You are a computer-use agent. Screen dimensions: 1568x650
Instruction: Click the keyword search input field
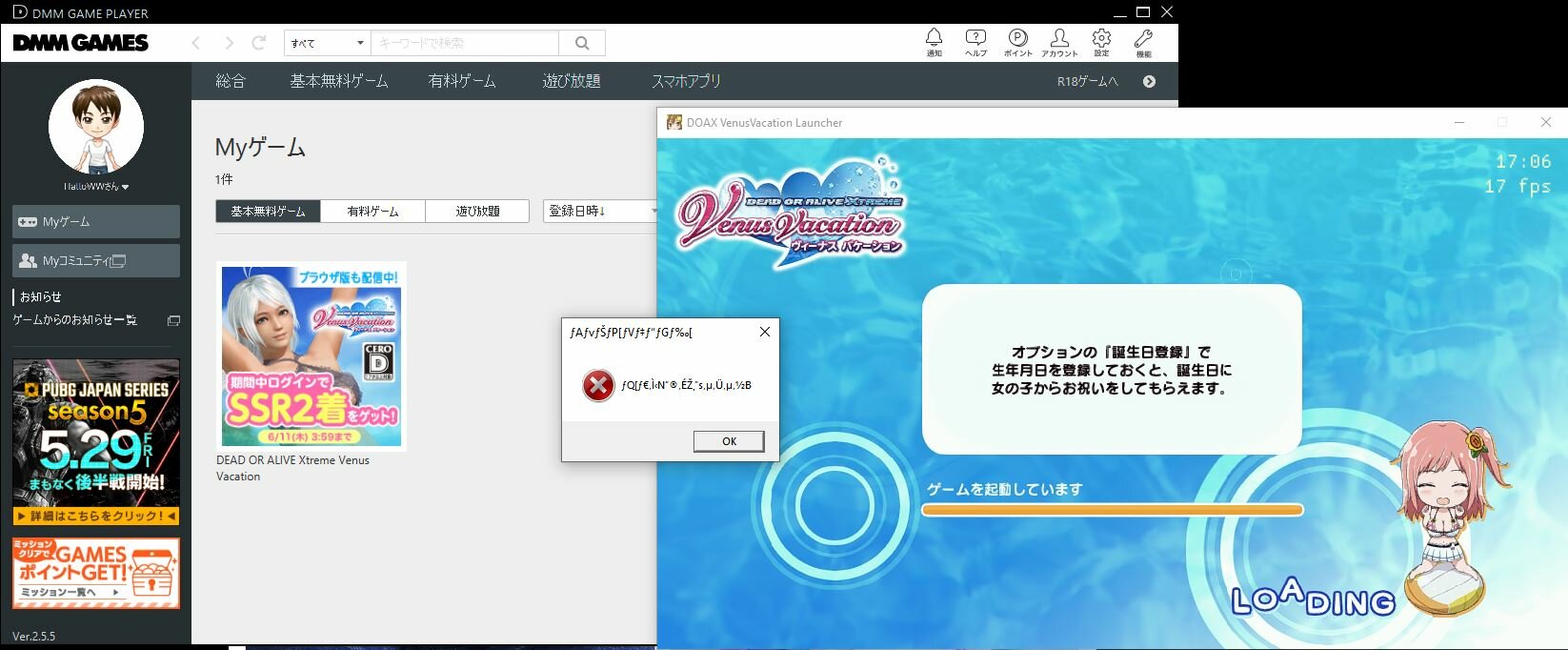pyautogui.click(x=464, y=43)
